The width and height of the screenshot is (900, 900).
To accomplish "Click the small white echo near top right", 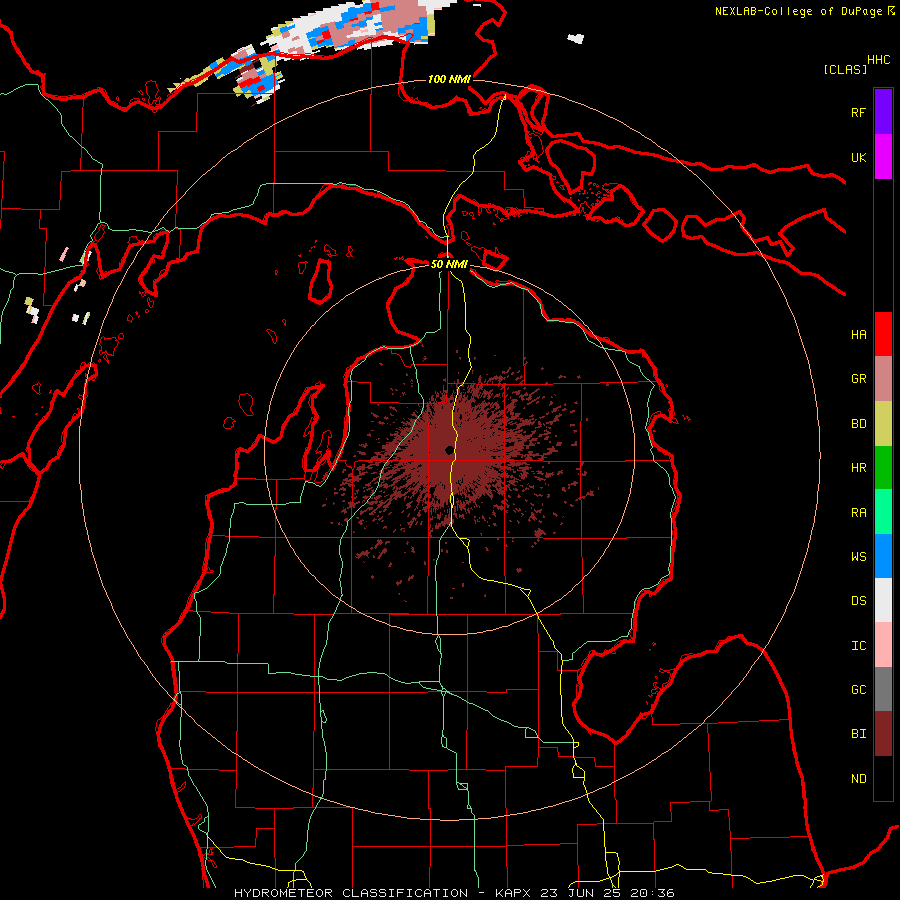I will coord(576,38).
